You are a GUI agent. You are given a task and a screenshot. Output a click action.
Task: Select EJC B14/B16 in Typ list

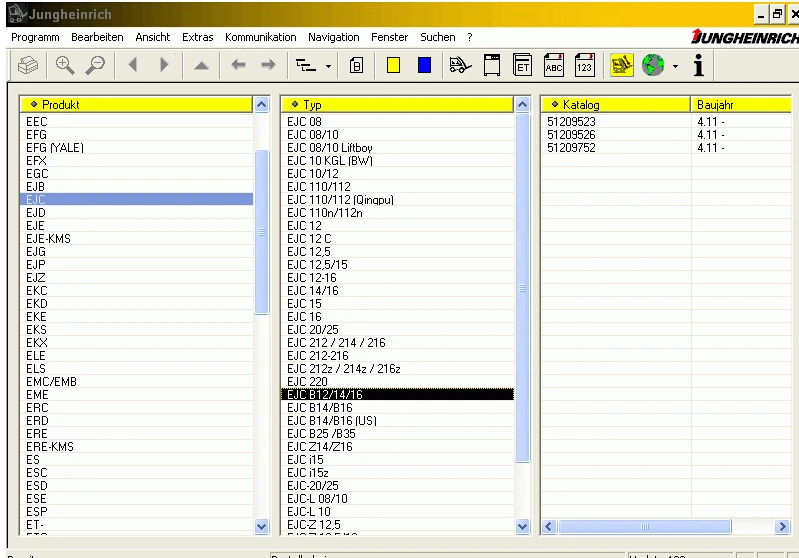(x=319, y=408)
